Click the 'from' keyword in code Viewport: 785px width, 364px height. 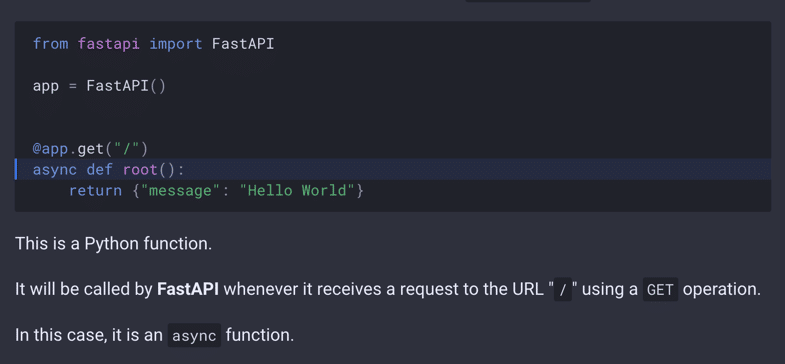51,44
